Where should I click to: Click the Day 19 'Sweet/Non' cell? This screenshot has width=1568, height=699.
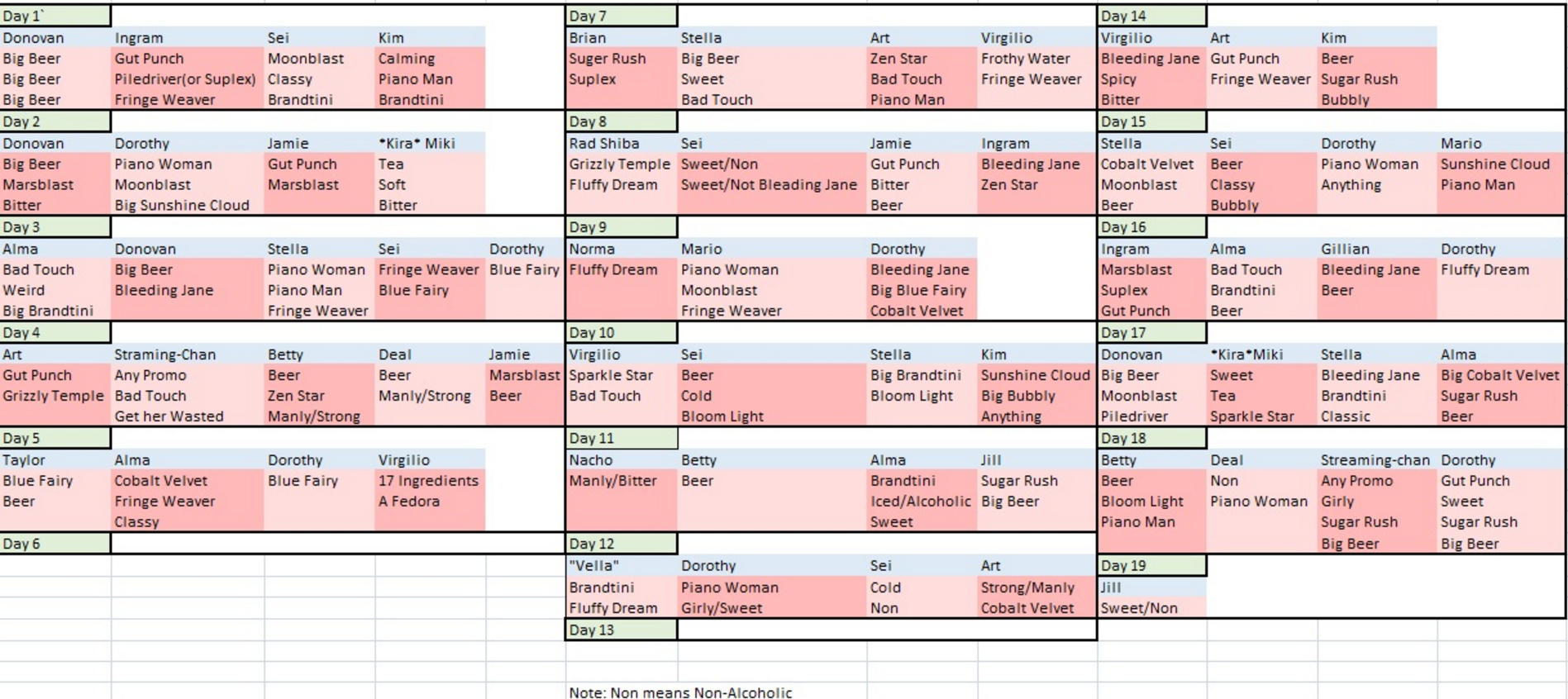pyautogui.click(x=1152, y=608)
